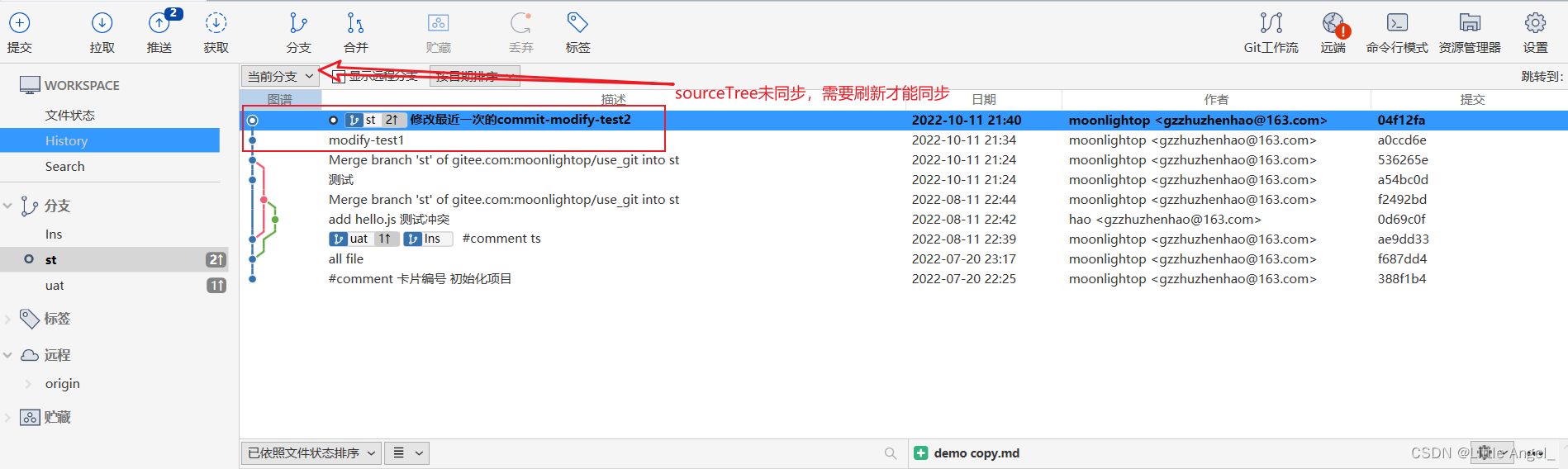1568x469 pixels.
Task: Click the 获取 (Fetch) toolbar icon
Action: pyautogui.click(x=216, y=23)
